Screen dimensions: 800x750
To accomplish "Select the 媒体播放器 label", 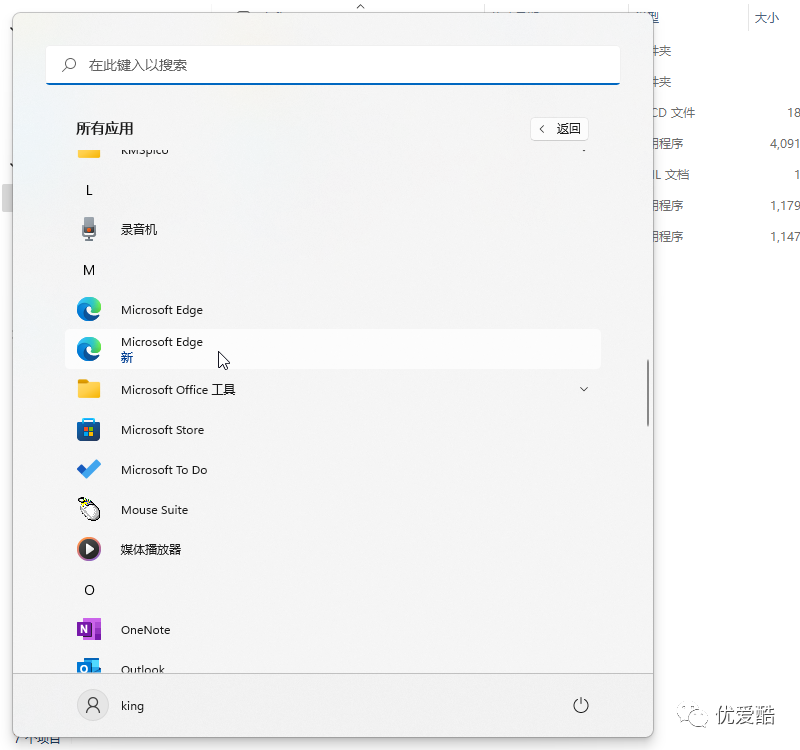I will 151,549.
